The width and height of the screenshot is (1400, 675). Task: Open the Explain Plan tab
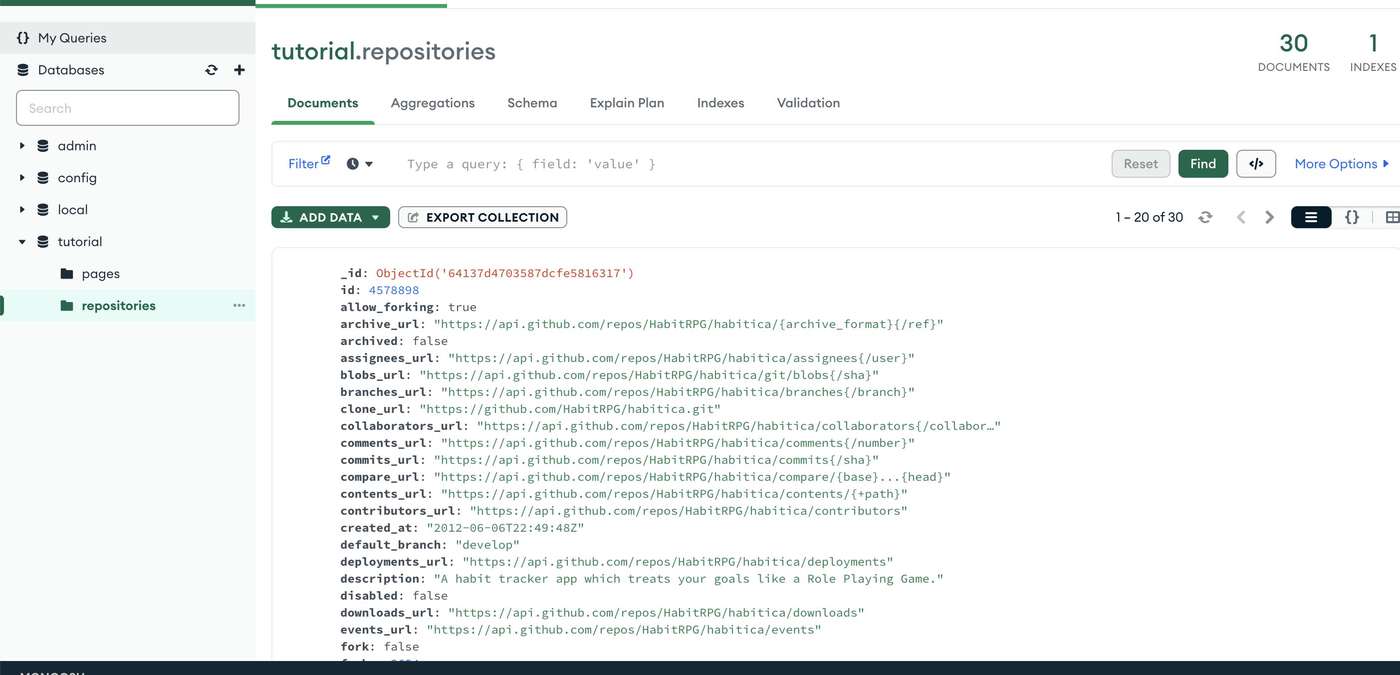626,102
